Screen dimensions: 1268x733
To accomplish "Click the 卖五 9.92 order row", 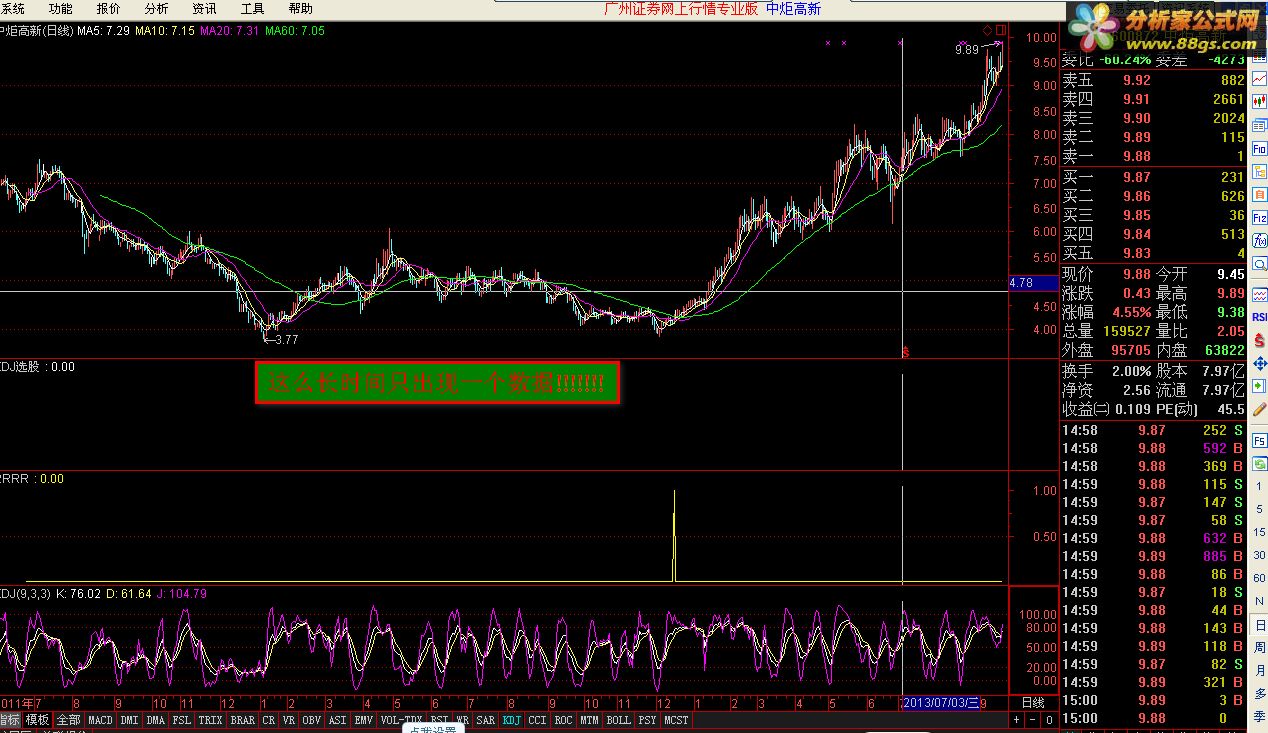I will point(1153,80).
